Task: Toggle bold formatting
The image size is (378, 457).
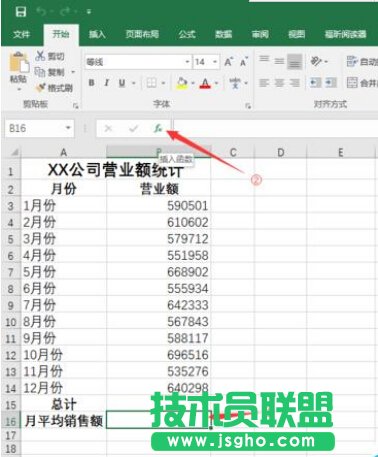Action: [91, 83]
